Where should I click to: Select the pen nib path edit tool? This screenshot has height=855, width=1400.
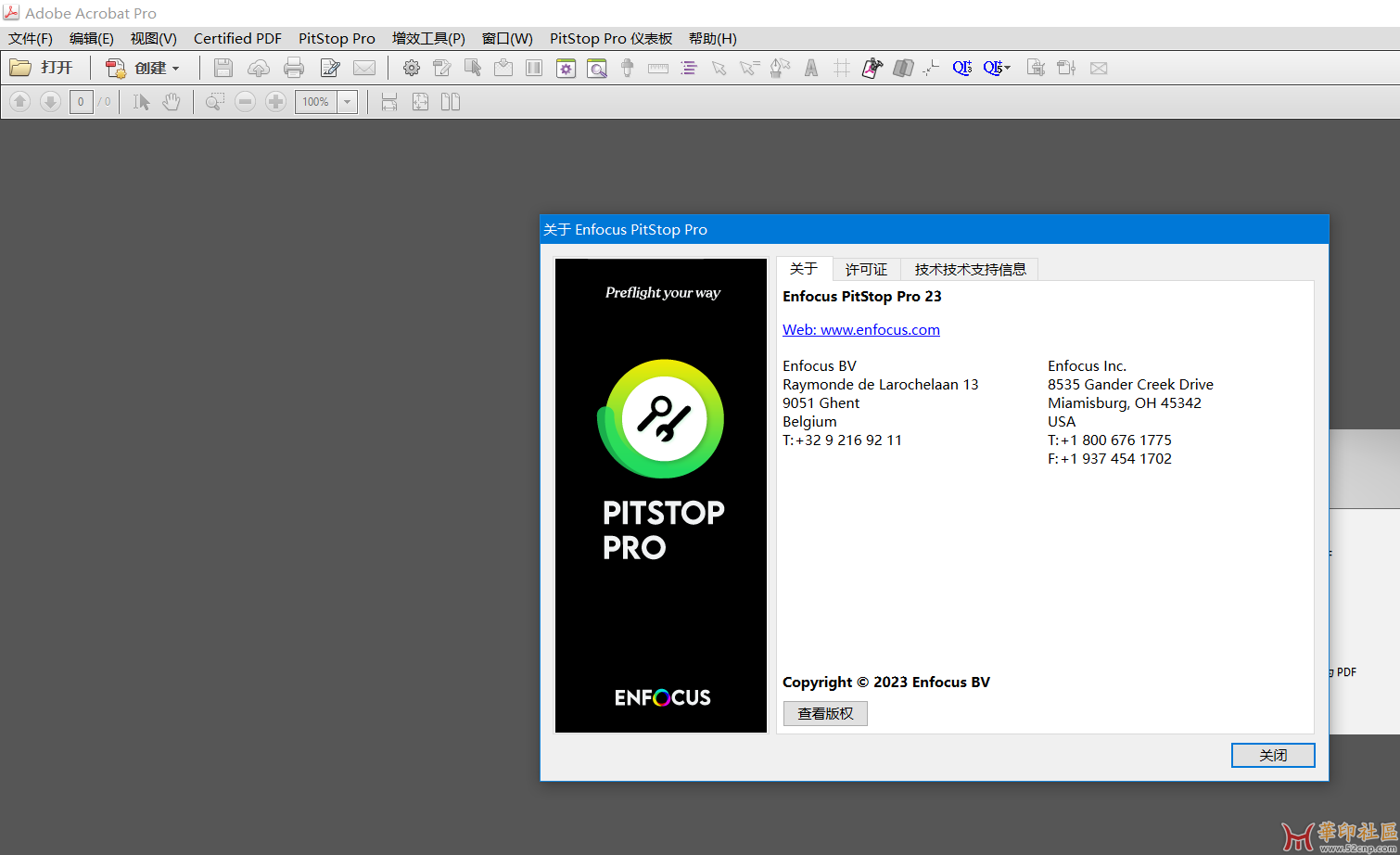(x=780, y=68)
